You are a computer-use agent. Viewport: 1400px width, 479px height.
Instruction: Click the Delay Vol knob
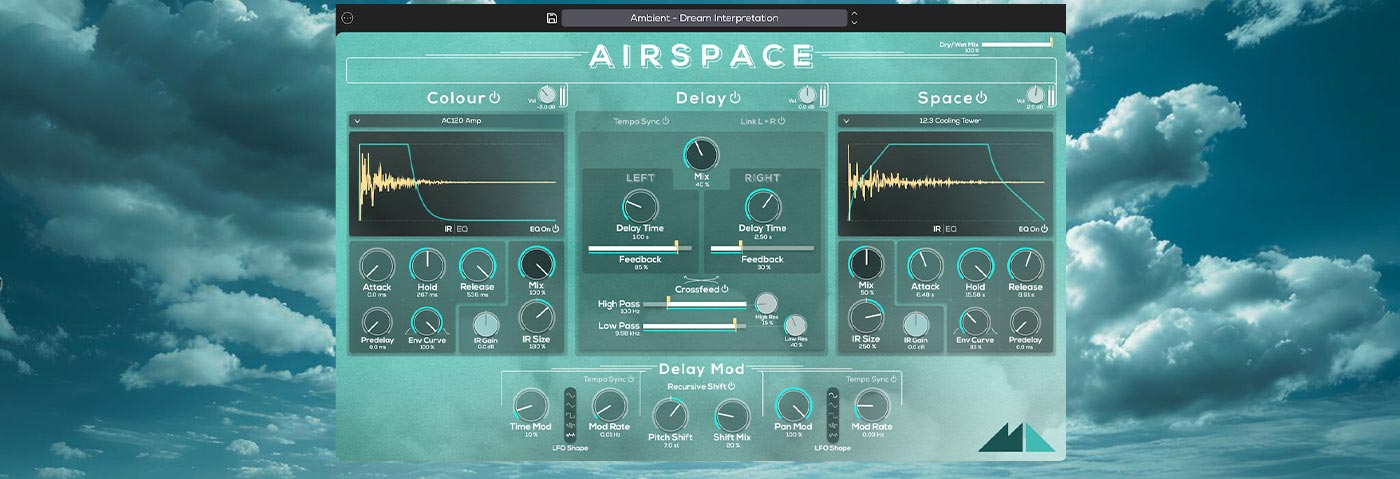tap(807, 94)
